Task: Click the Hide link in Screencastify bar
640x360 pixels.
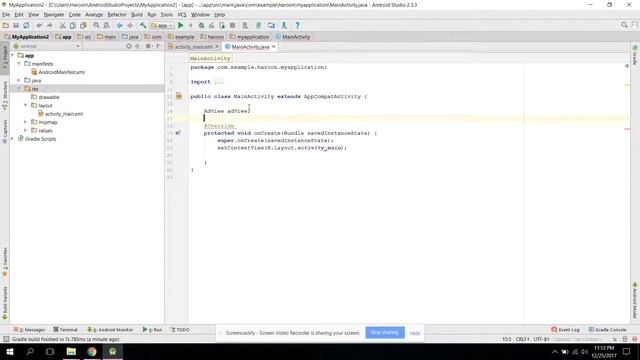Action: coord(415,333)
